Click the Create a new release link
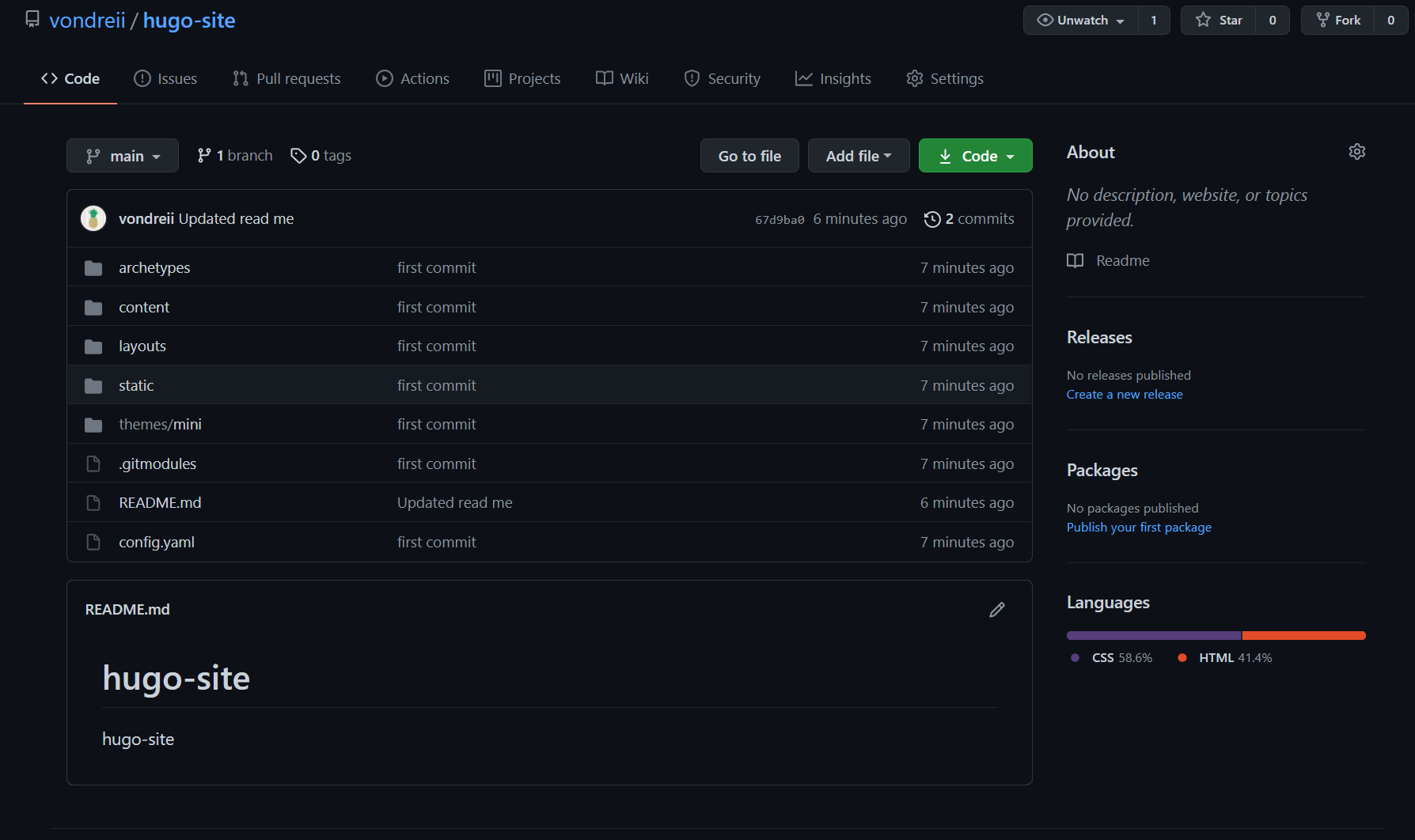The height and width of the screenshot is (840, 1415). pos(1124,394)
